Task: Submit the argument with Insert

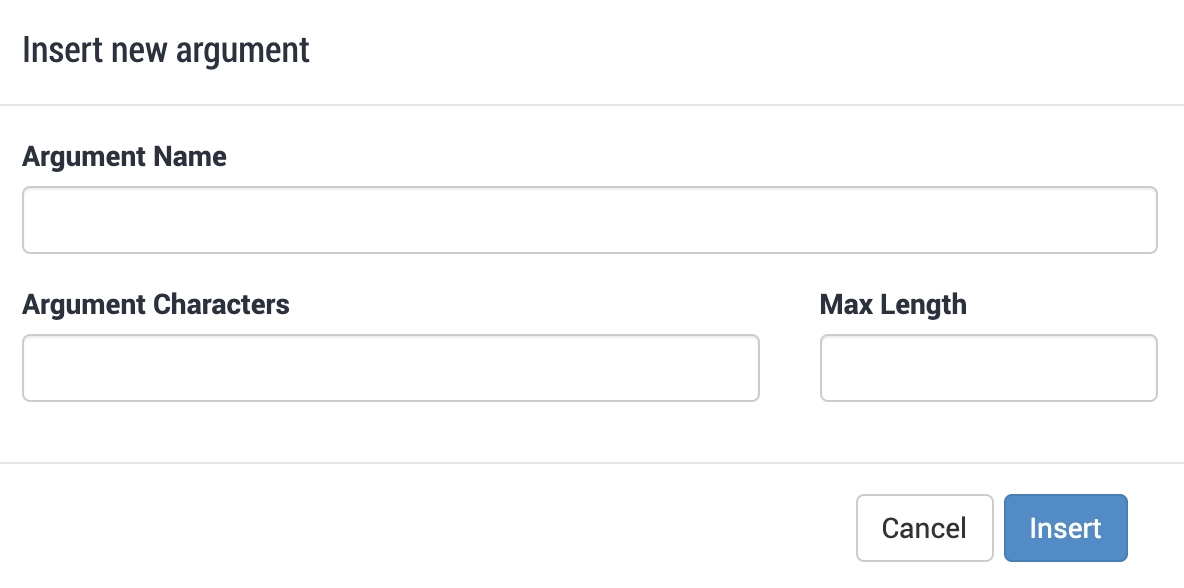Action: click(x=1065, y=528)
